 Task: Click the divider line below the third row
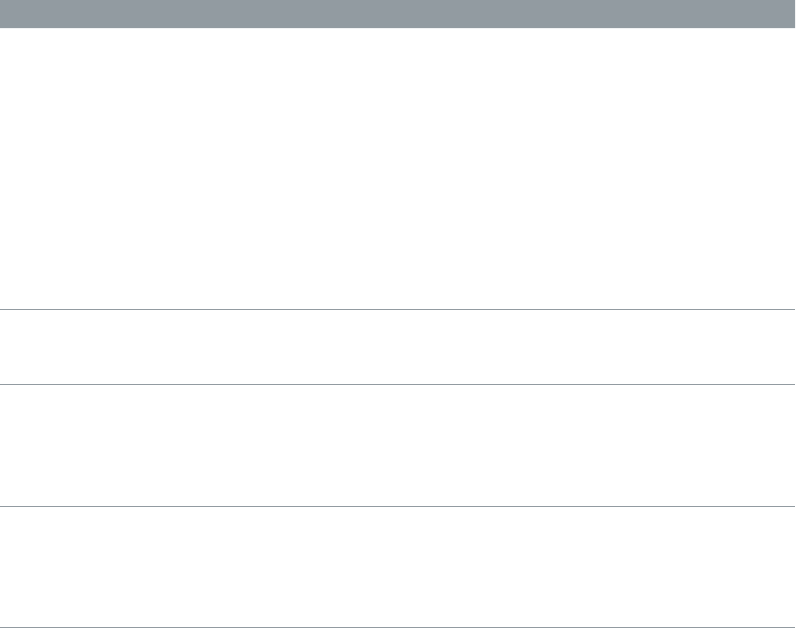pyautogui.click(x=398, y=506)
